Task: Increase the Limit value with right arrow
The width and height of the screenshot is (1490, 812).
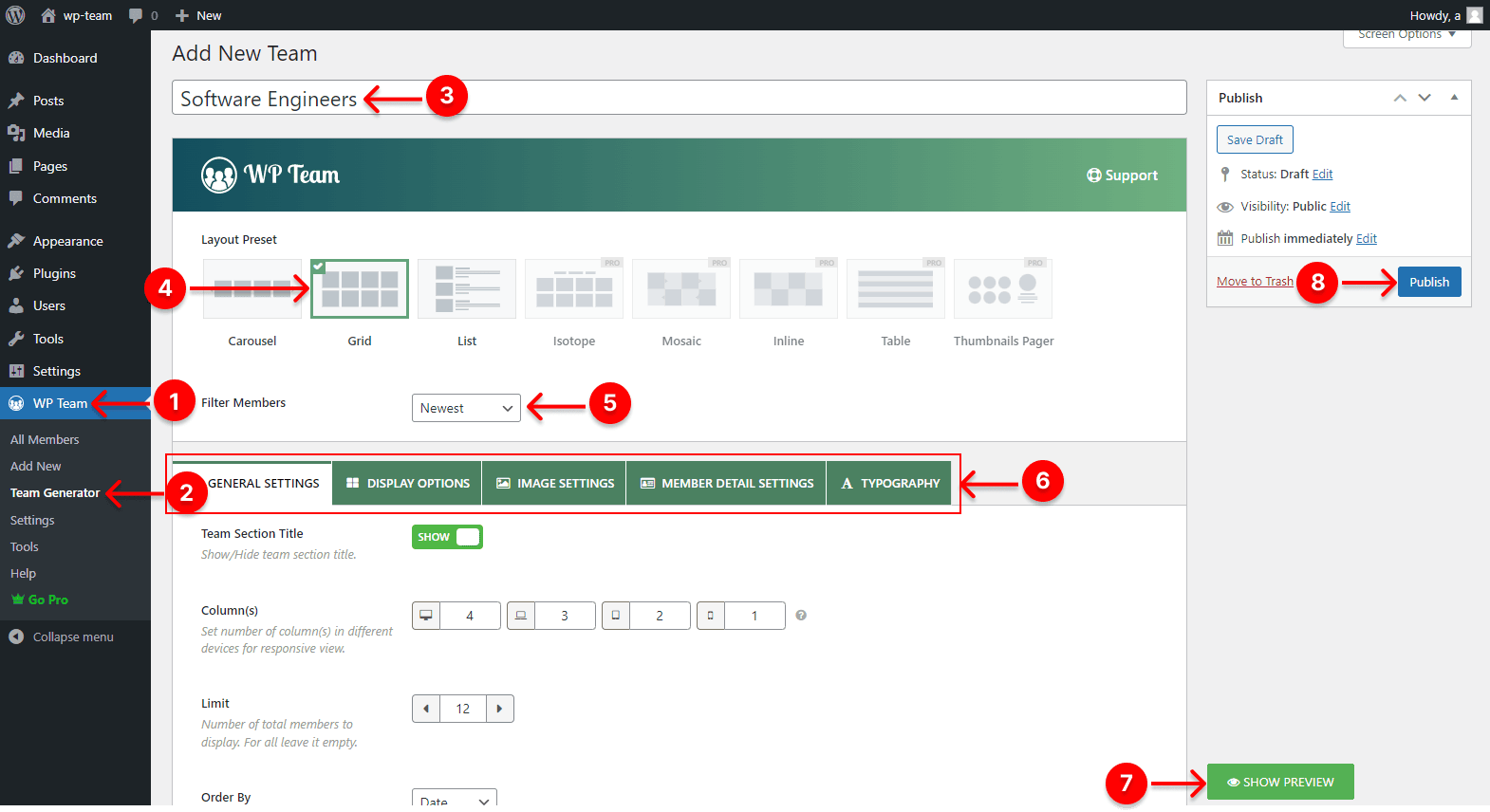Action: pyautogui.click(x=500, y=709)
